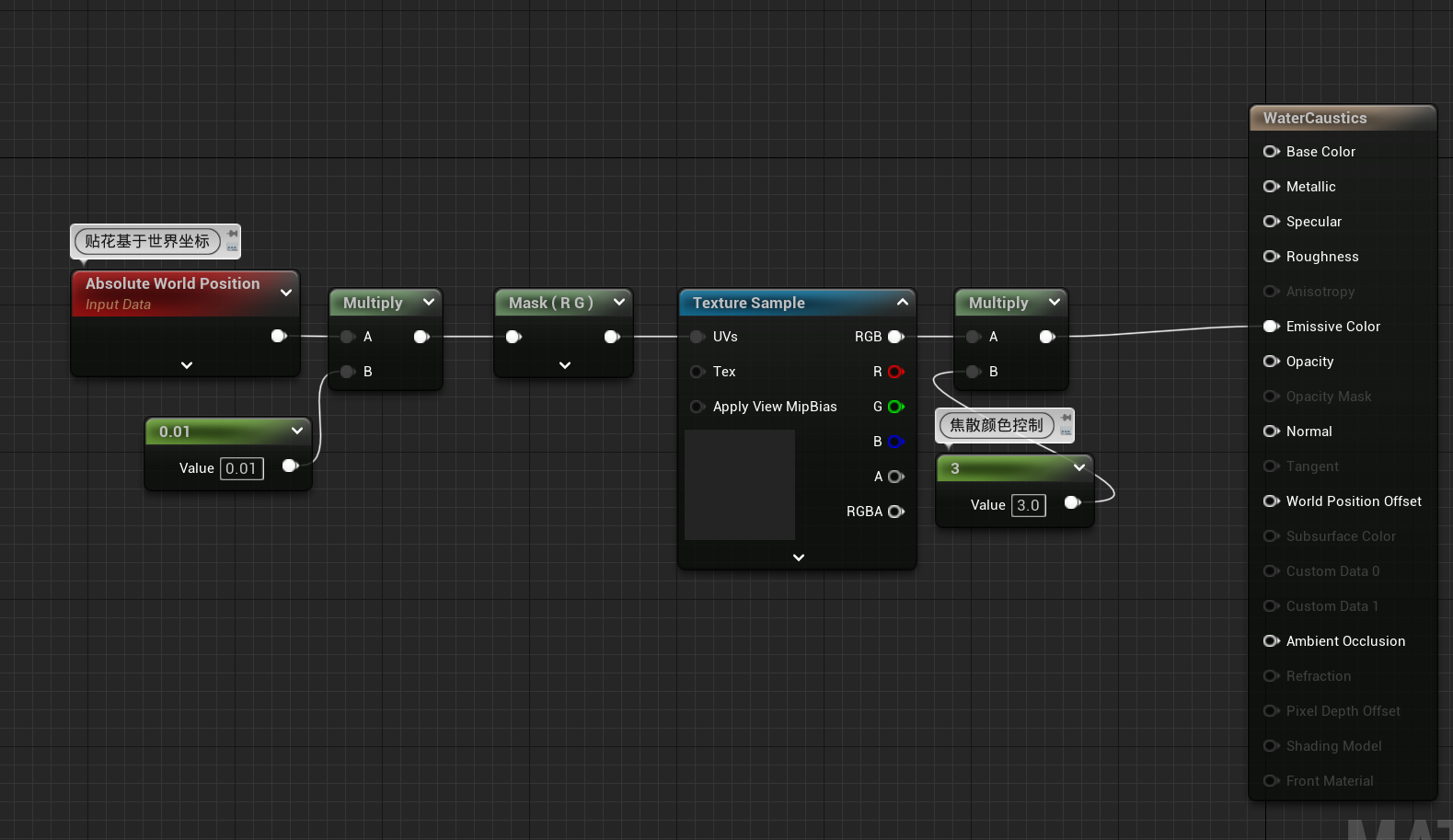Viewport: 1453px width, 840px height.
Task: Click input pin A of first Multiply node
Action: point(348,337)
